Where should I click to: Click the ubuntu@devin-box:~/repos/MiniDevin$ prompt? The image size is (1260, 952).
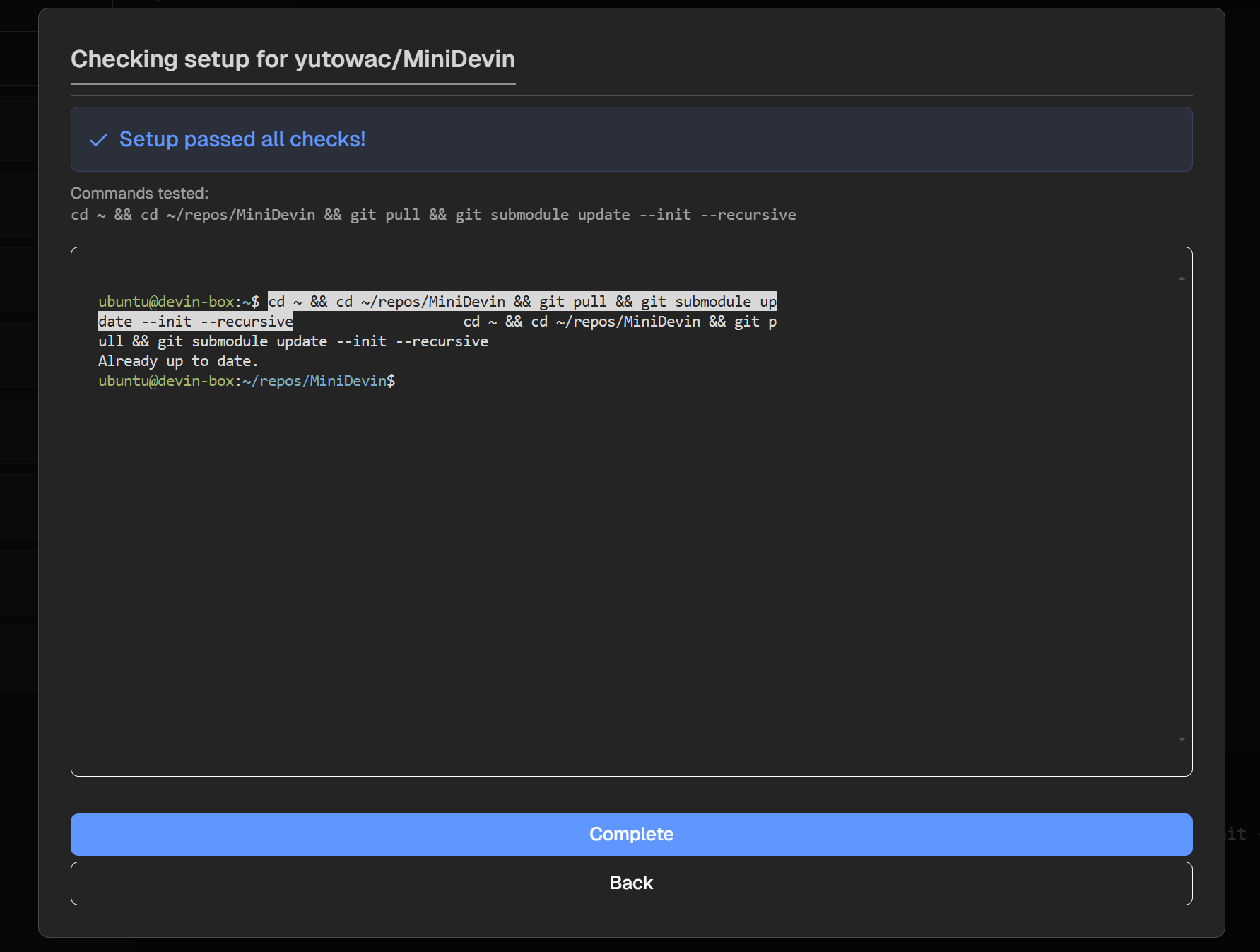(247, 381)
